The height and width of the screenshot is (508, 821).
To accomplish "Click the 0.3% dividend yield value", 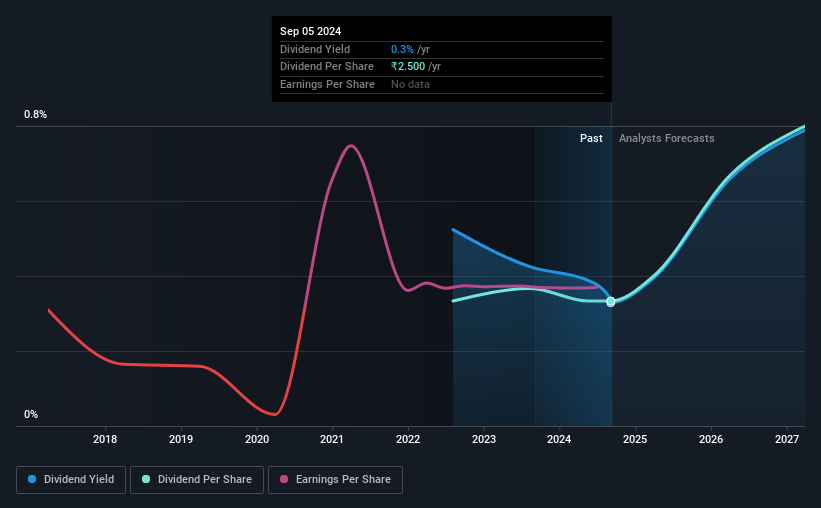I will (x=402, y=49).
